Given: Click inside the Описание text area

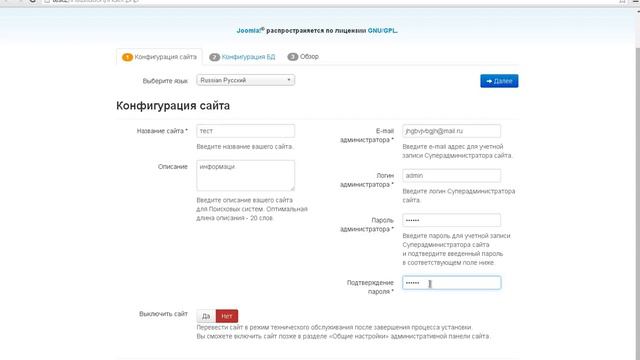Looking at the screenshot, I should [246, 176].
